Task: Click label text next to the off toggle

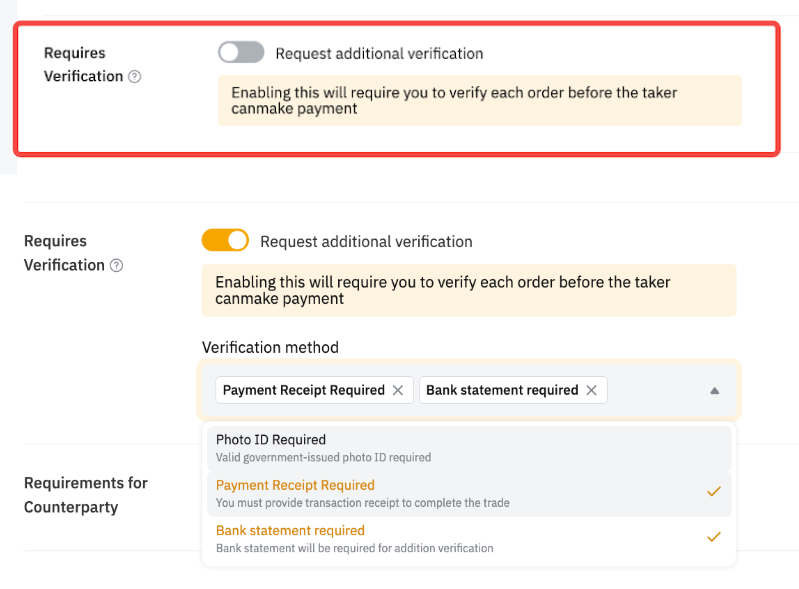Action: [x=379, y=53]
